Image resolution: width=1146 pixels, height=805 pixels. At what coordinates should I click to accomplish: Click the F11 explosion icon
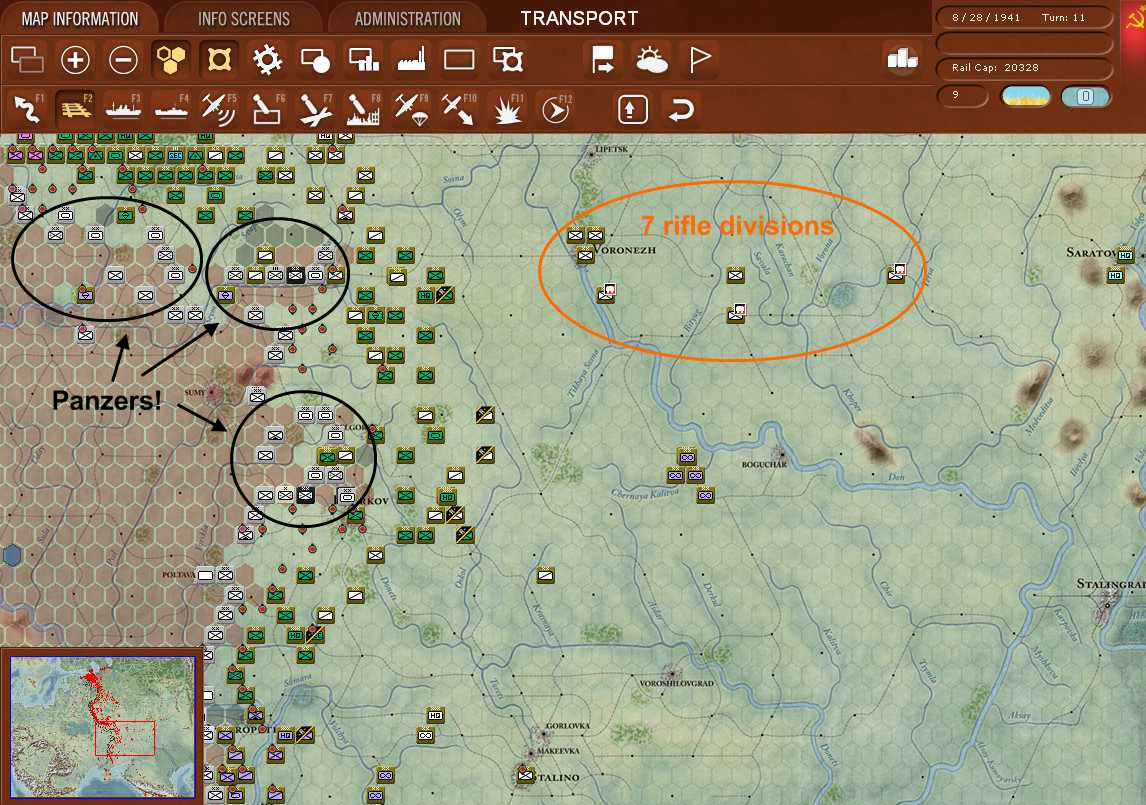(x=507, y=109)
